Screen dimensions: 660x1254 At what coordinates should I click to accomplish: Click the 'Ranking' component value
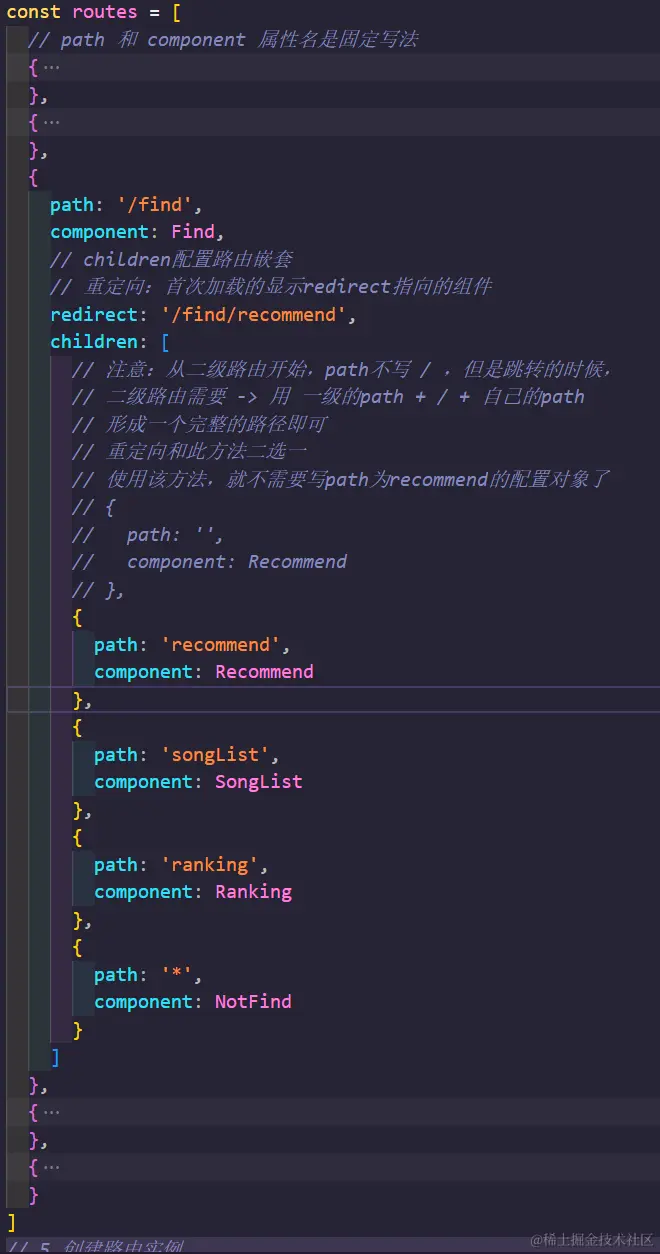point(253,892)
